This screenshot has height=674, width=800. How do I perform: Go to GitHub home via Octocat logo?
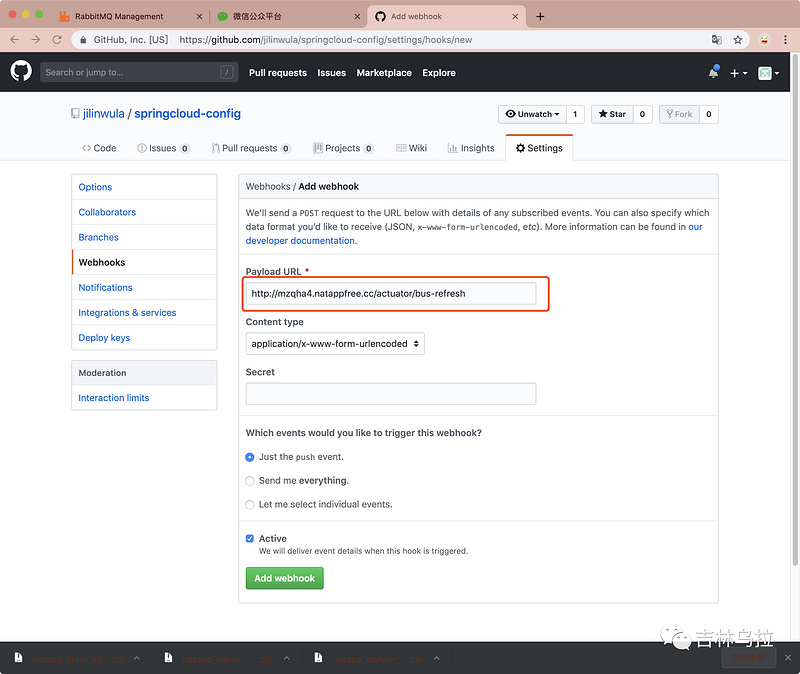click(21, 72)
